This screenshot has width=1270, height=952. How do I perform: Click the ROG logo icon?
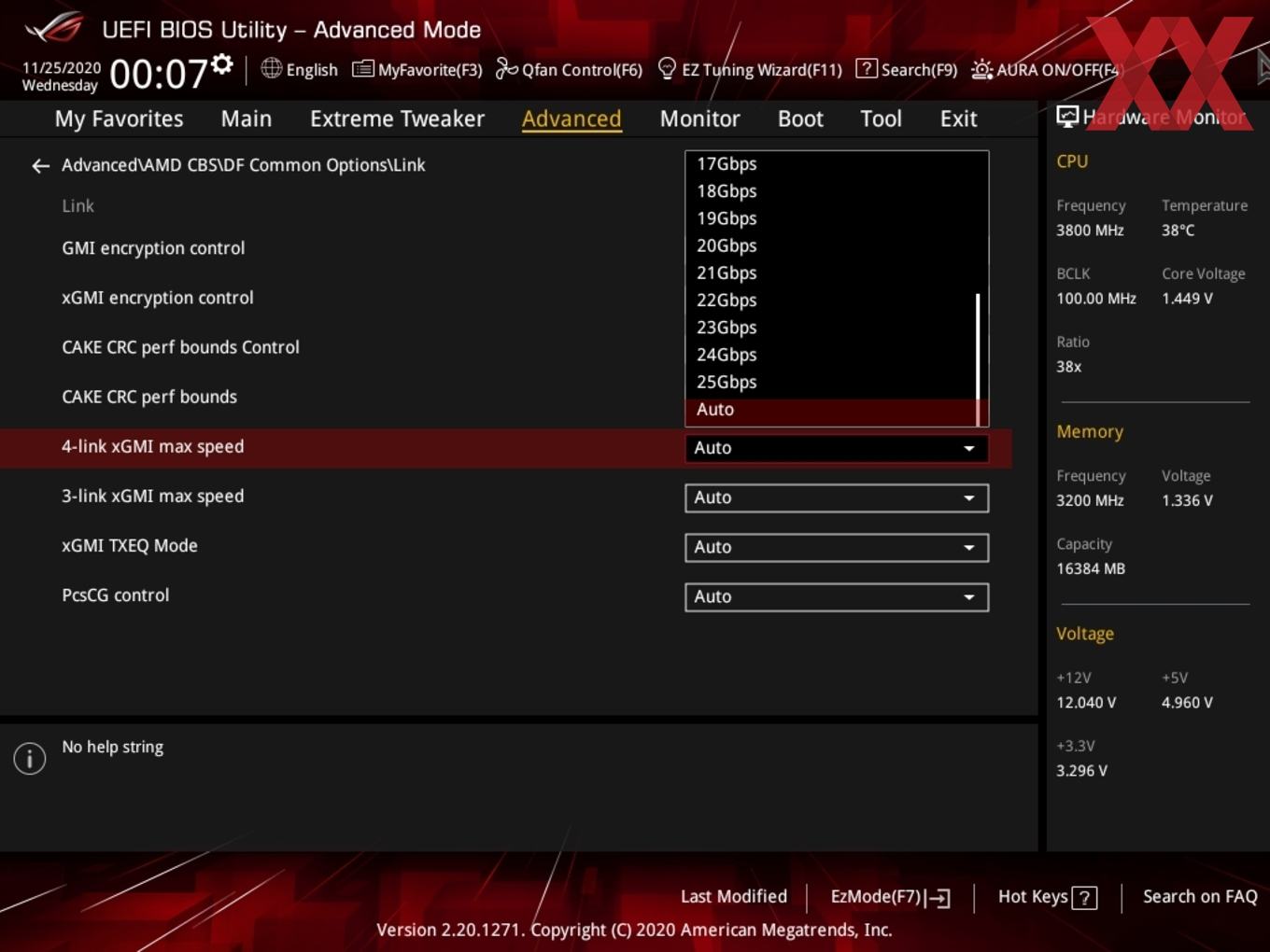coord(54,28)
